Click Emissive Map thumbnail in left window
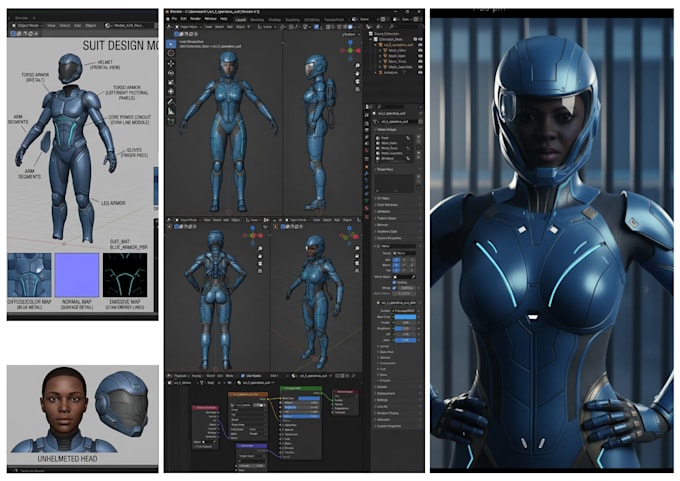 coord(125,275)
